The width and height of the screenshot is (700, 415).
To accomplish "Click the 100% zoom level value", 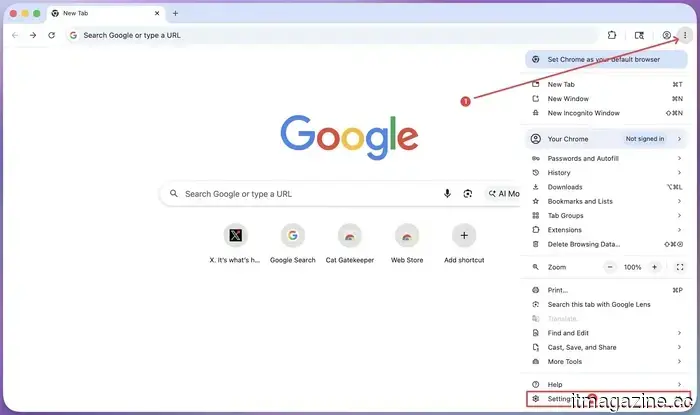I will coord(632,267).
